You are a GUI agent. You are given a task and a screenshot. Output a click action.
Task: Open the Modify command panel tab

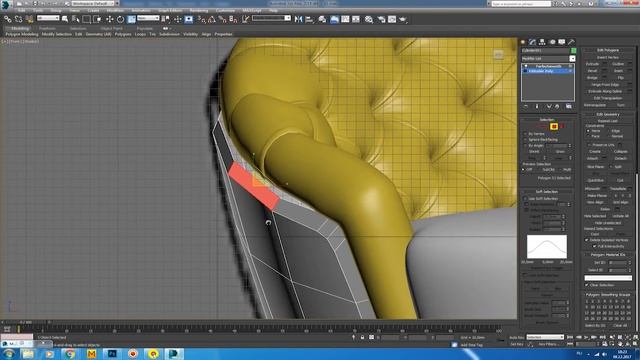coord(533,42)
